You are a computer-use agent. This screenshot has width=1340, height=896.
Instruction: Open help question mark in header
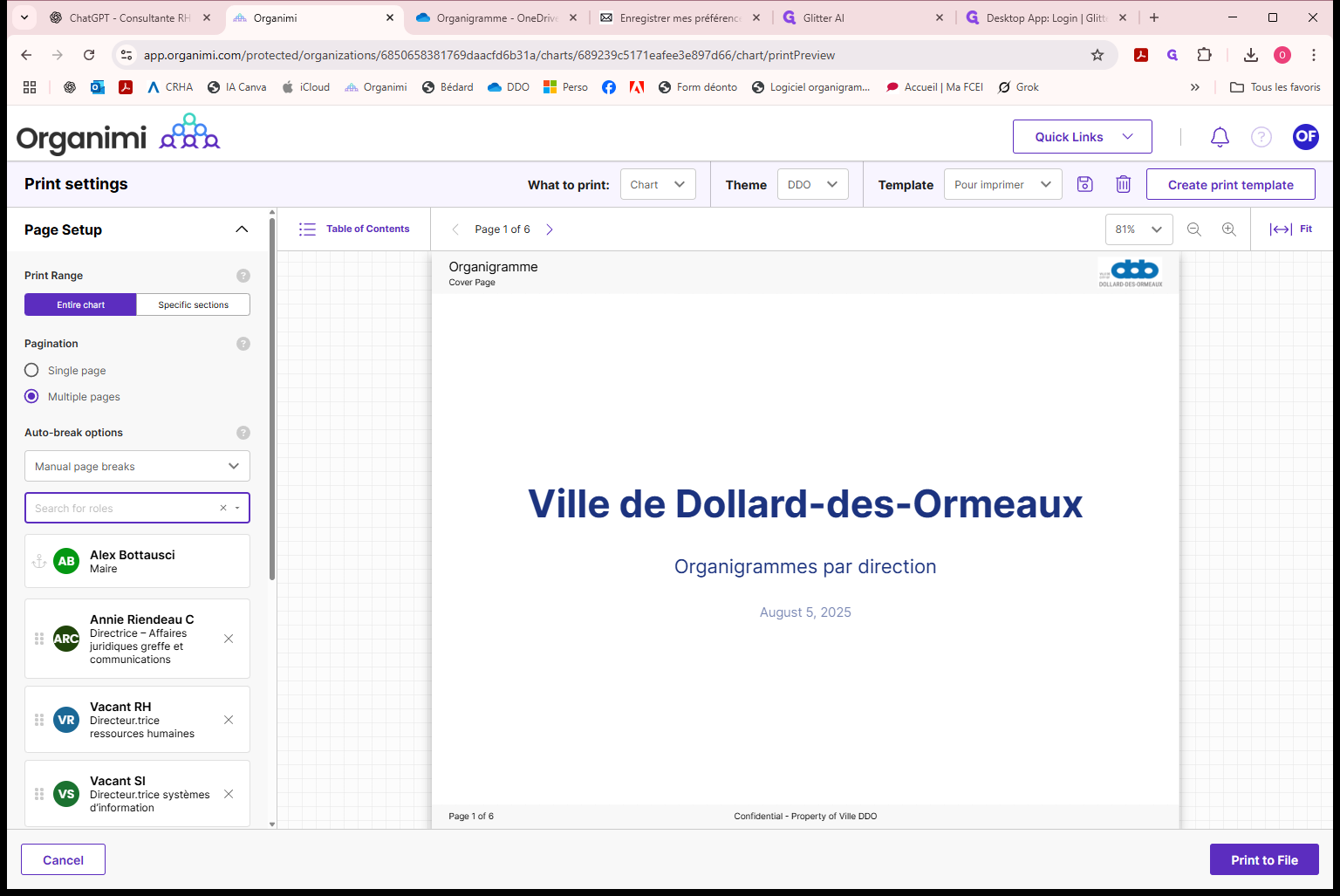point(1261,137)
